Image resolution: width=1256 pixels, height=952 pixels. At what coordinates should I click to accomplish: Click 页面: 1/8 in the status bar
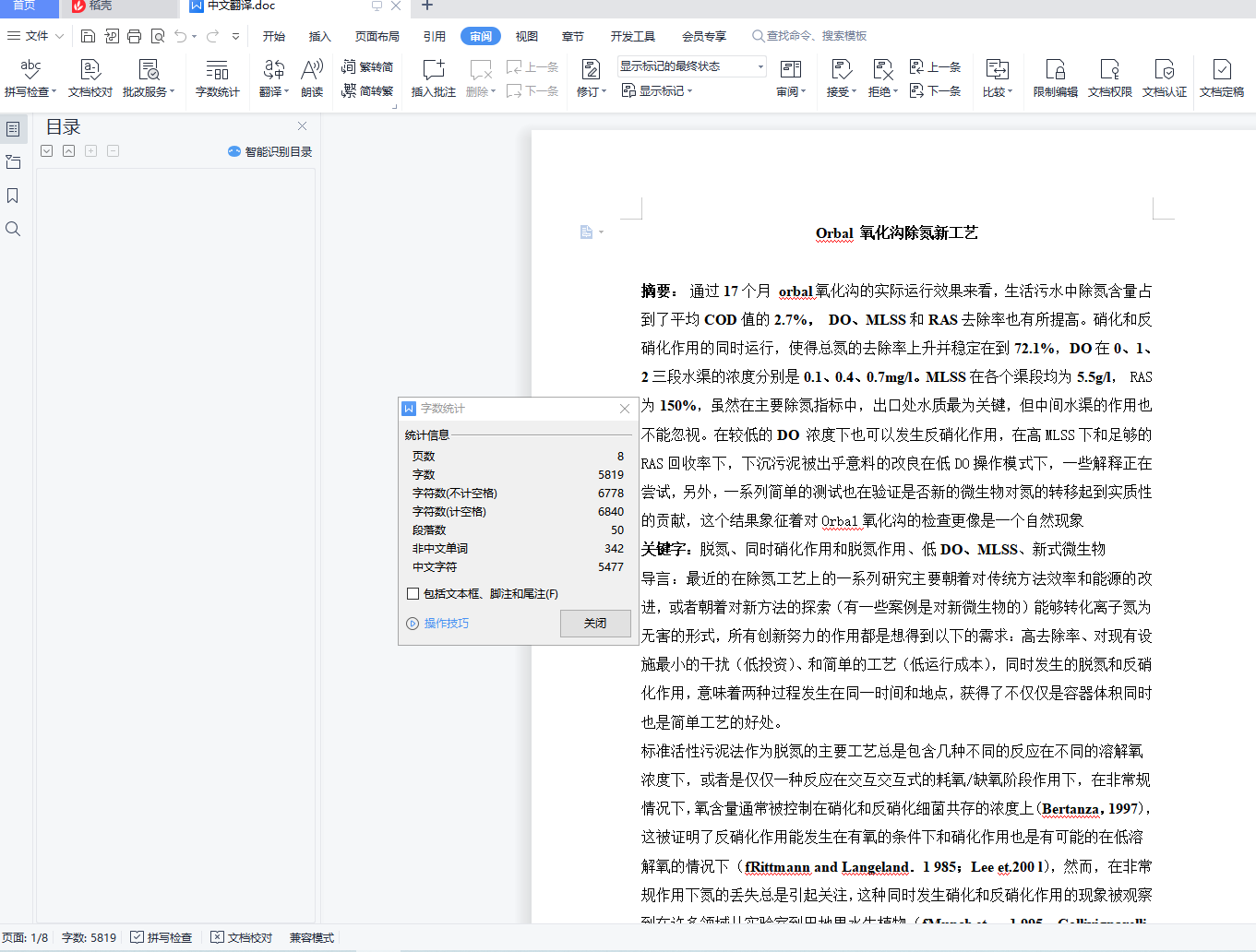25,937
